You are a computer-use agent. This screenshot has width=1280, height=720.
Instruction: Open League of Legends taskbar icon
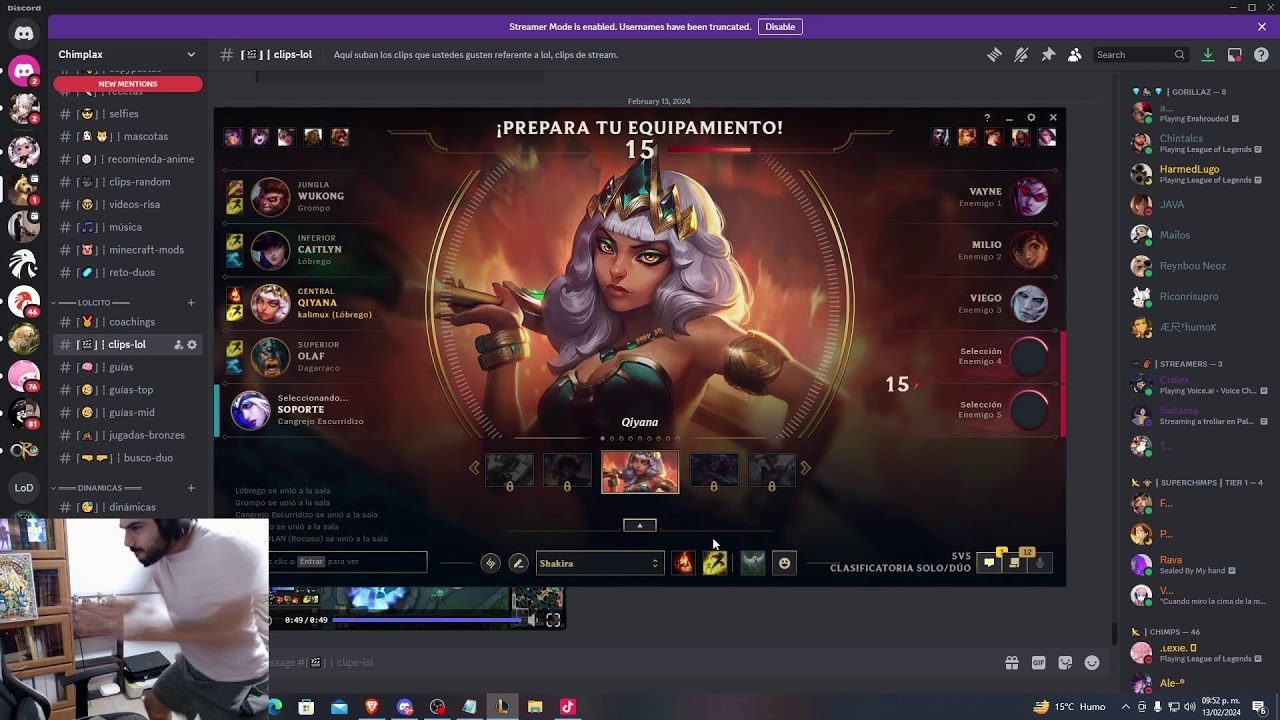[502, 707]
